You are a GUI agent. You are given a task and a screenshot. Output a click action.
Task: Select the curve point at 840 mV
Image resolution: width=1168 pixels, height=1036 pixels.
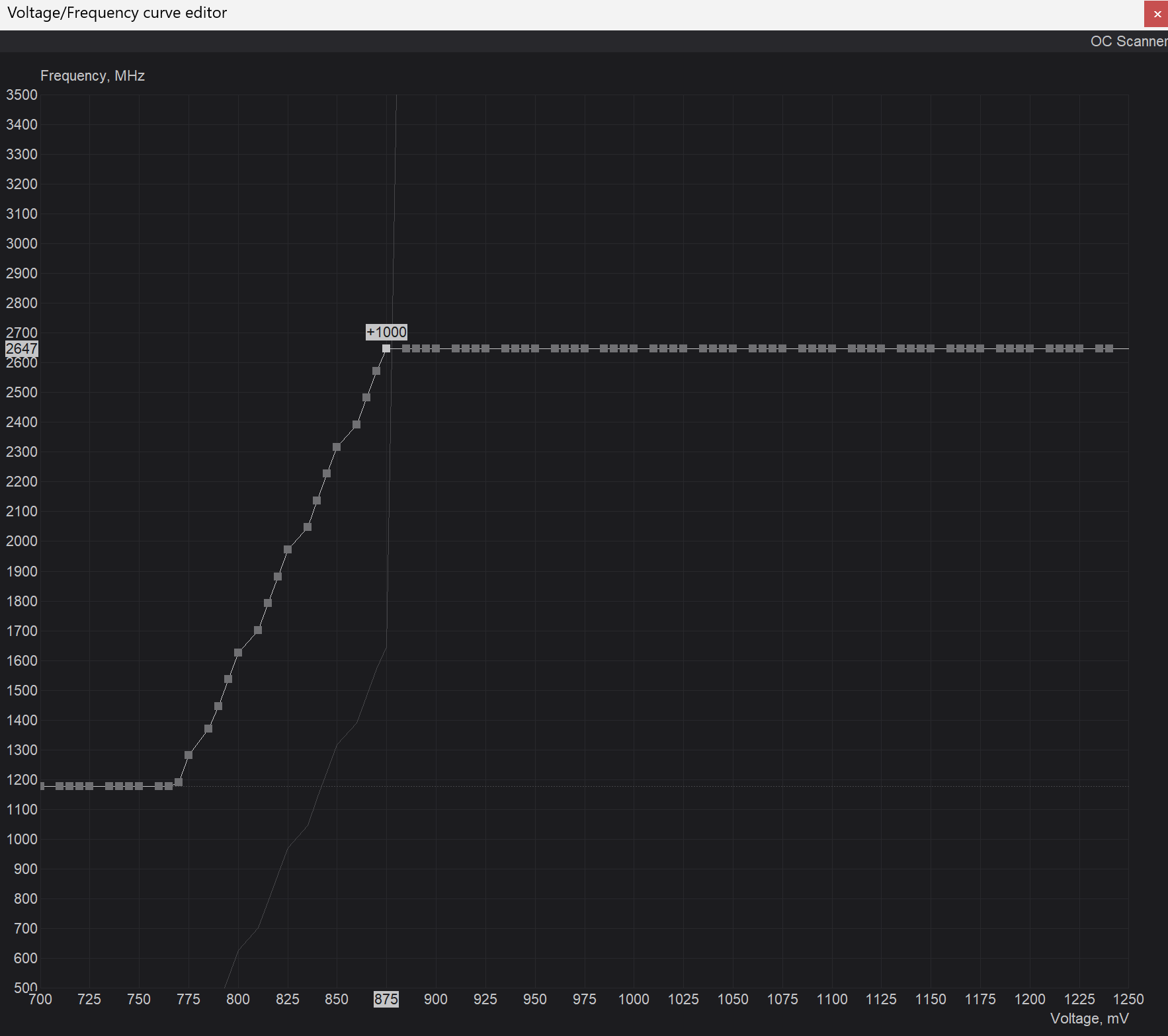[317, 500]
